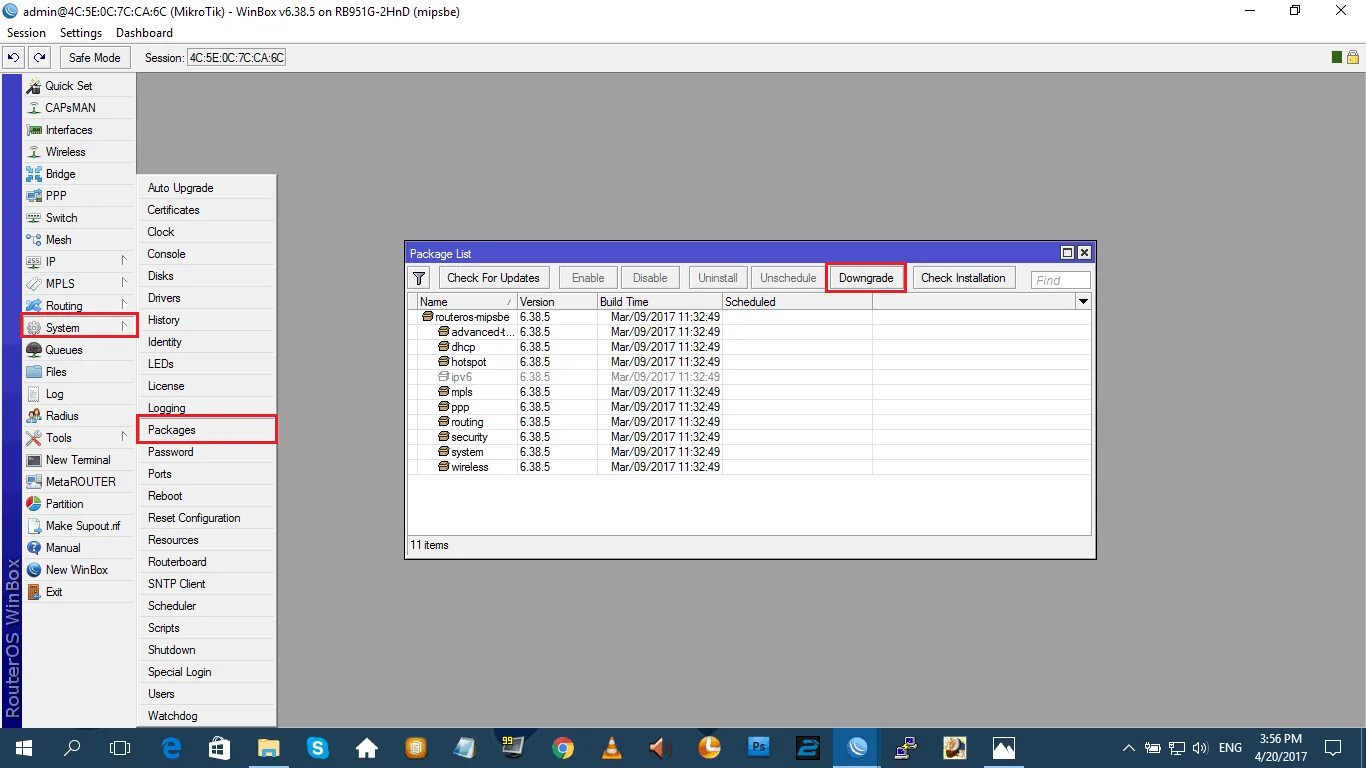Open Quick Set from the sidebar
Screen dimensions: 1366x768
pyautogui.click(x=79, y=86)
